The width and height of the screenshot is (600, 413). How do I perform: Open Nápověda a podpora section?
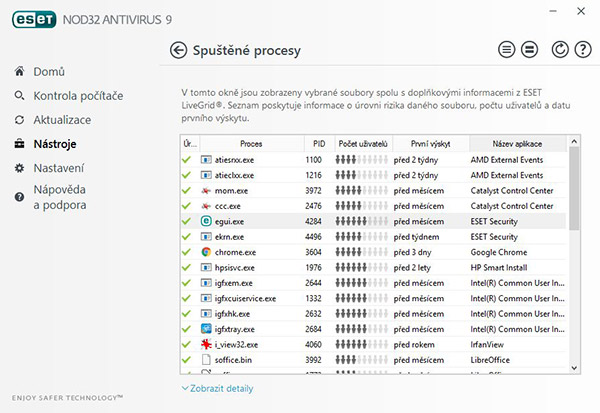[x=60, y=197]
